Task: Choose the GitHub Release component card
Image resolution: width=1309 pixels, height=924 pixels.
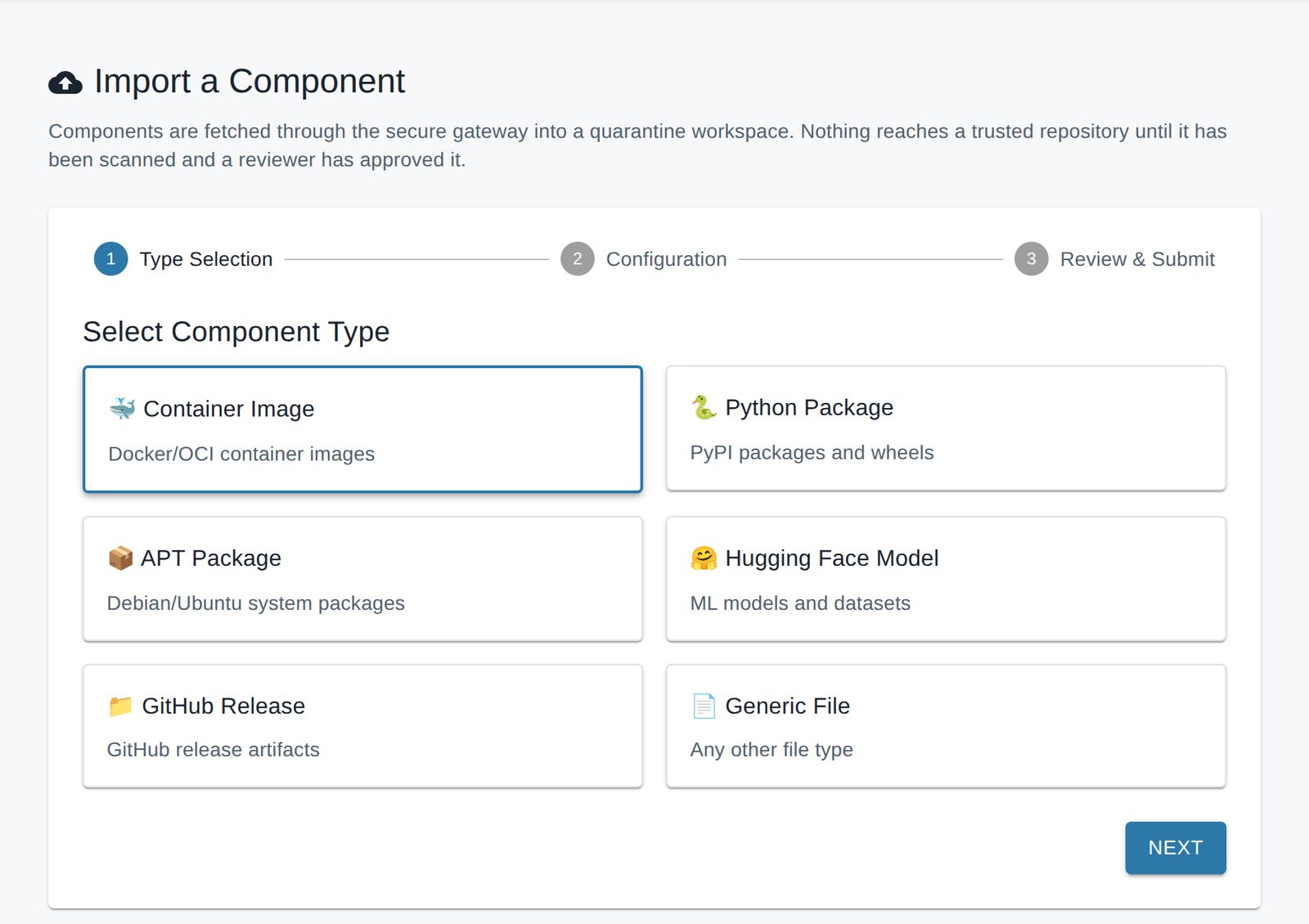Action: point(362,726)
